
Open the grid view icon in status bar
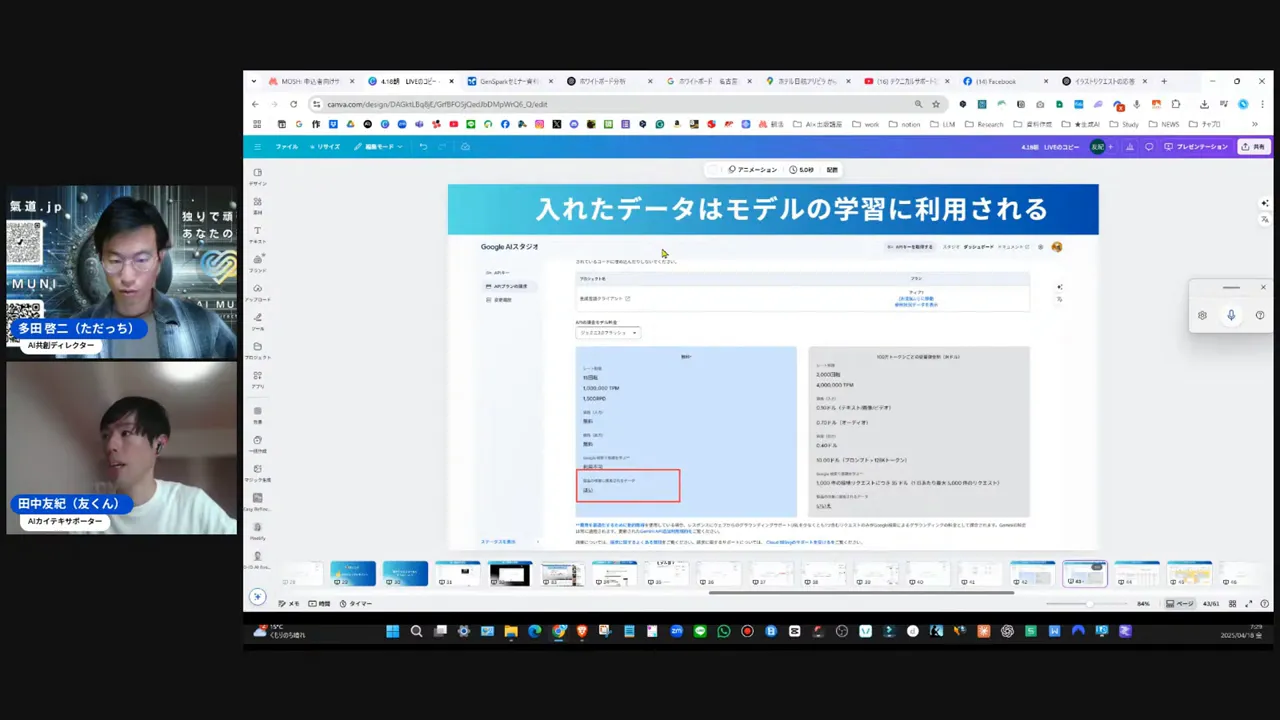click(x=1233, y=604)
